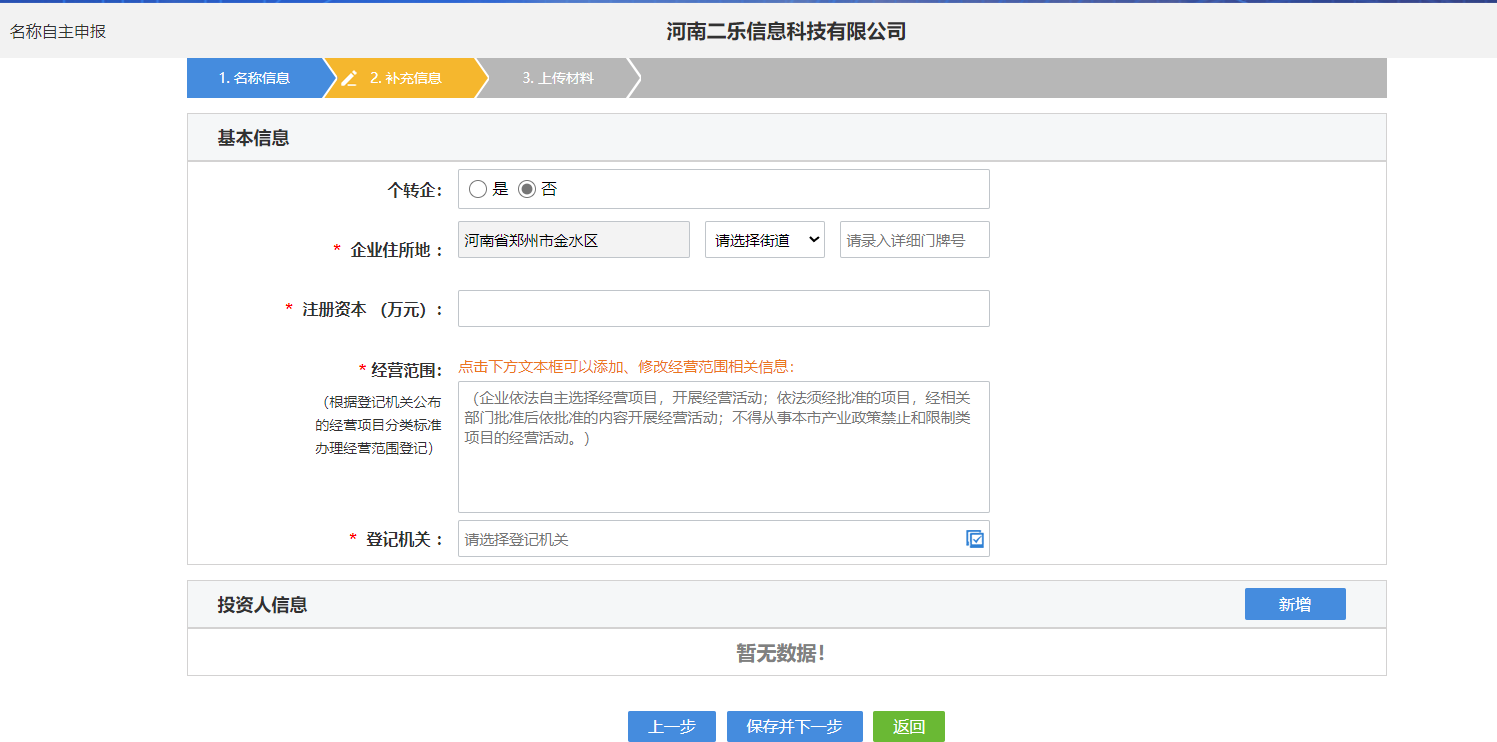Click the 个转企 label
1497x742 pixels.
[415, 190]
